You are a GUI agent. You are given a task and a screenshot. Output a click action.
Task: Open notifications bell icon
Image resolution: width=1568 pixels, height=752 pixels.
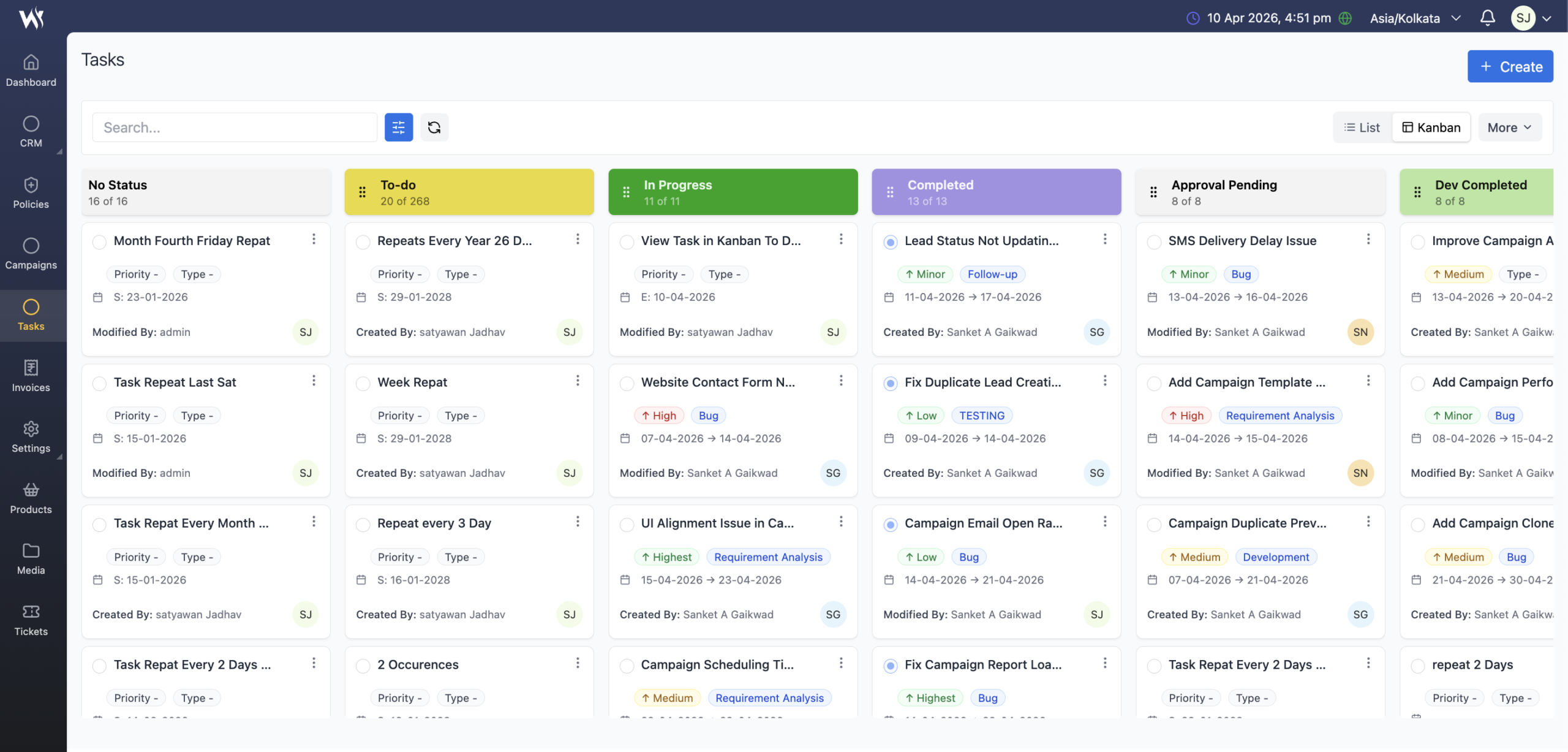[x=1487, y=18]
